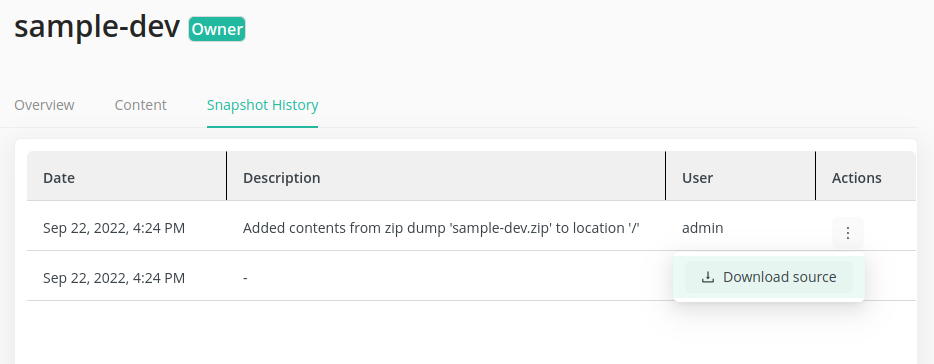
Task: Choose Download source from the actions menu
Action: pos(768,277)
